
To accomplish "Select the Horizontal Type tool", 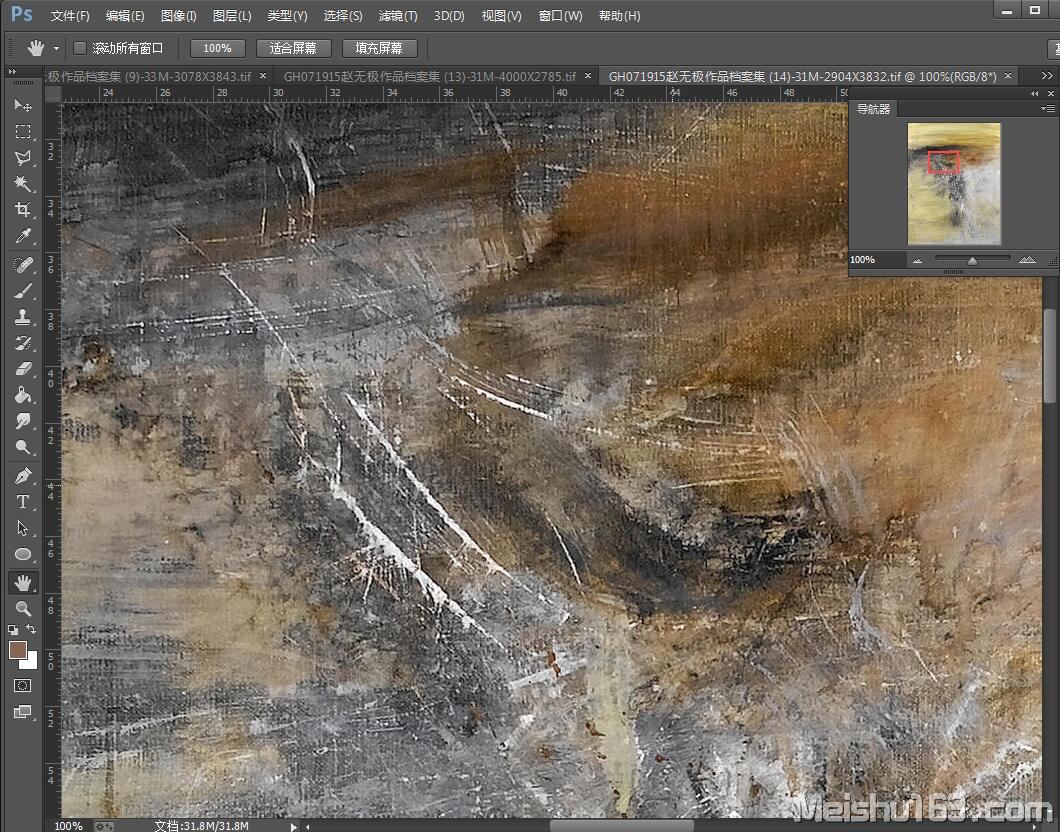I will click(23, 501).
